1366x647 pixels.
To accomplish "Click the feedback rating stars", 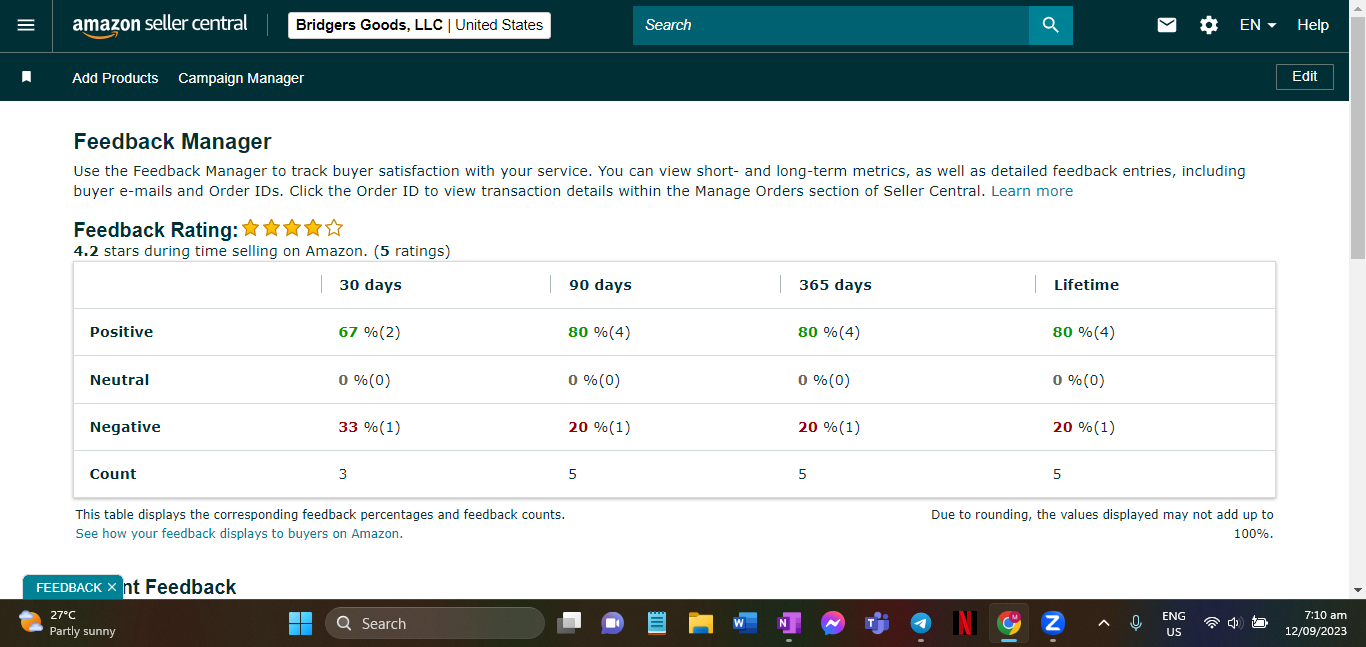I will click(292, 228).
